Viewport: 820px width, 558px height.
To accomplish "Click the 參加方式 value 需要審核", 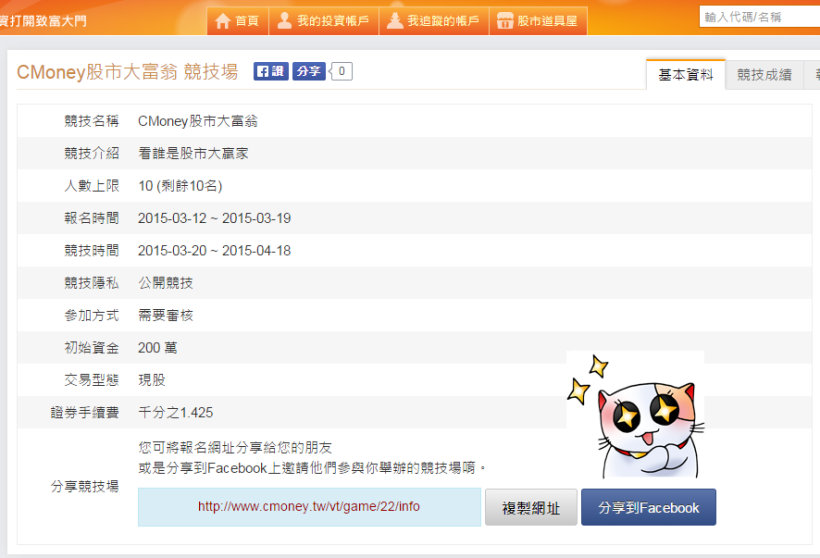I will (165, 315).
